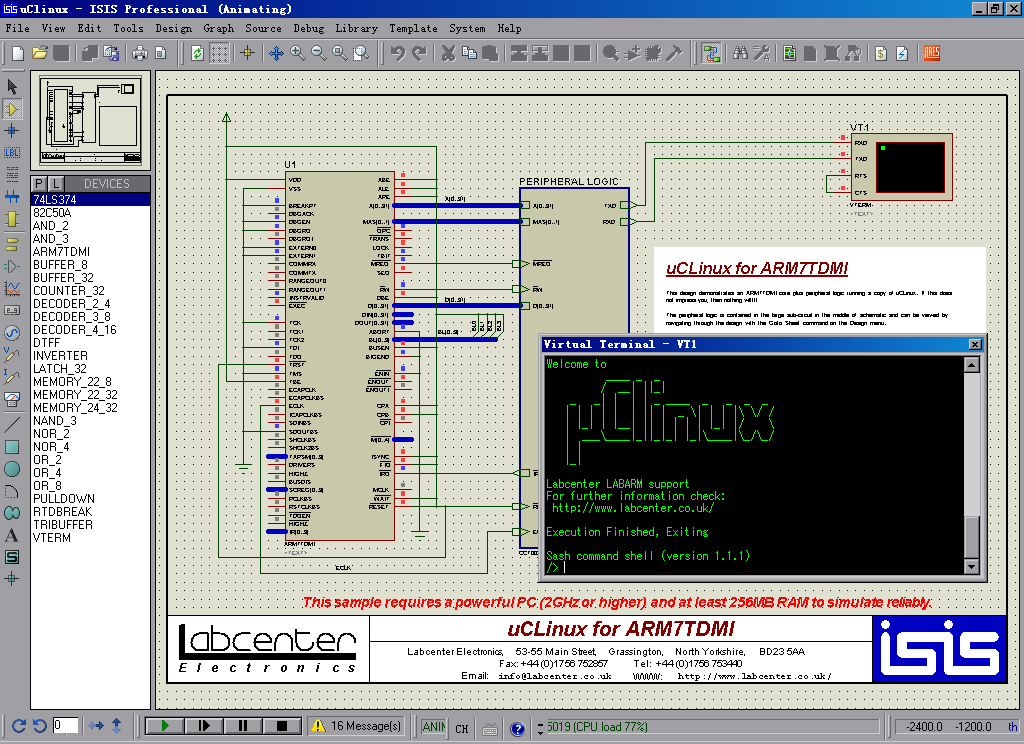Select the 2D graphics text tool

click(x=12, y=535)
